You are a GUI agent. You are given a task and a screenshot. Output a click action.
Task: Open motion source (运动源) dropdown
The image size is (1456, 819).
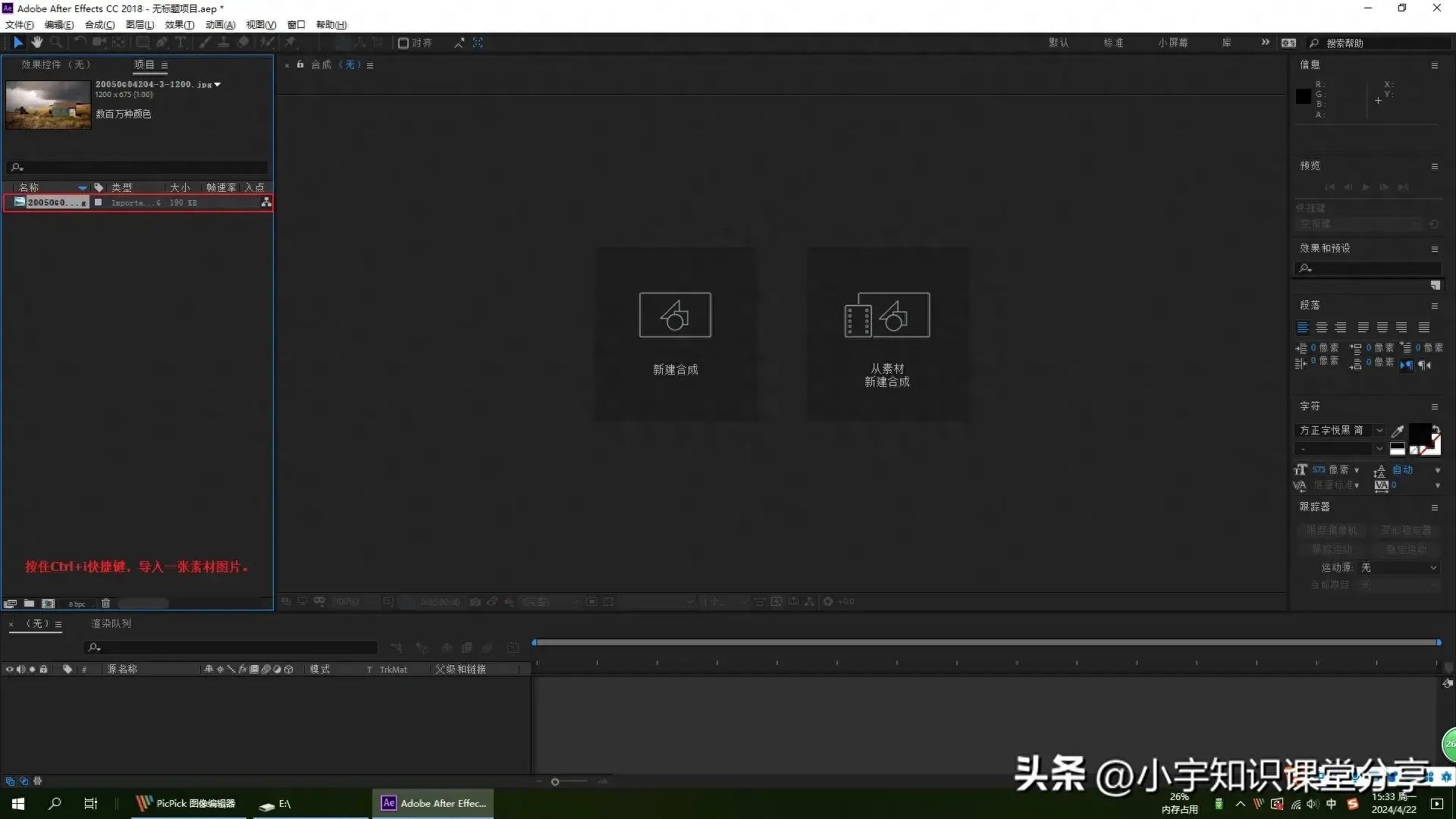[1399, 567]
